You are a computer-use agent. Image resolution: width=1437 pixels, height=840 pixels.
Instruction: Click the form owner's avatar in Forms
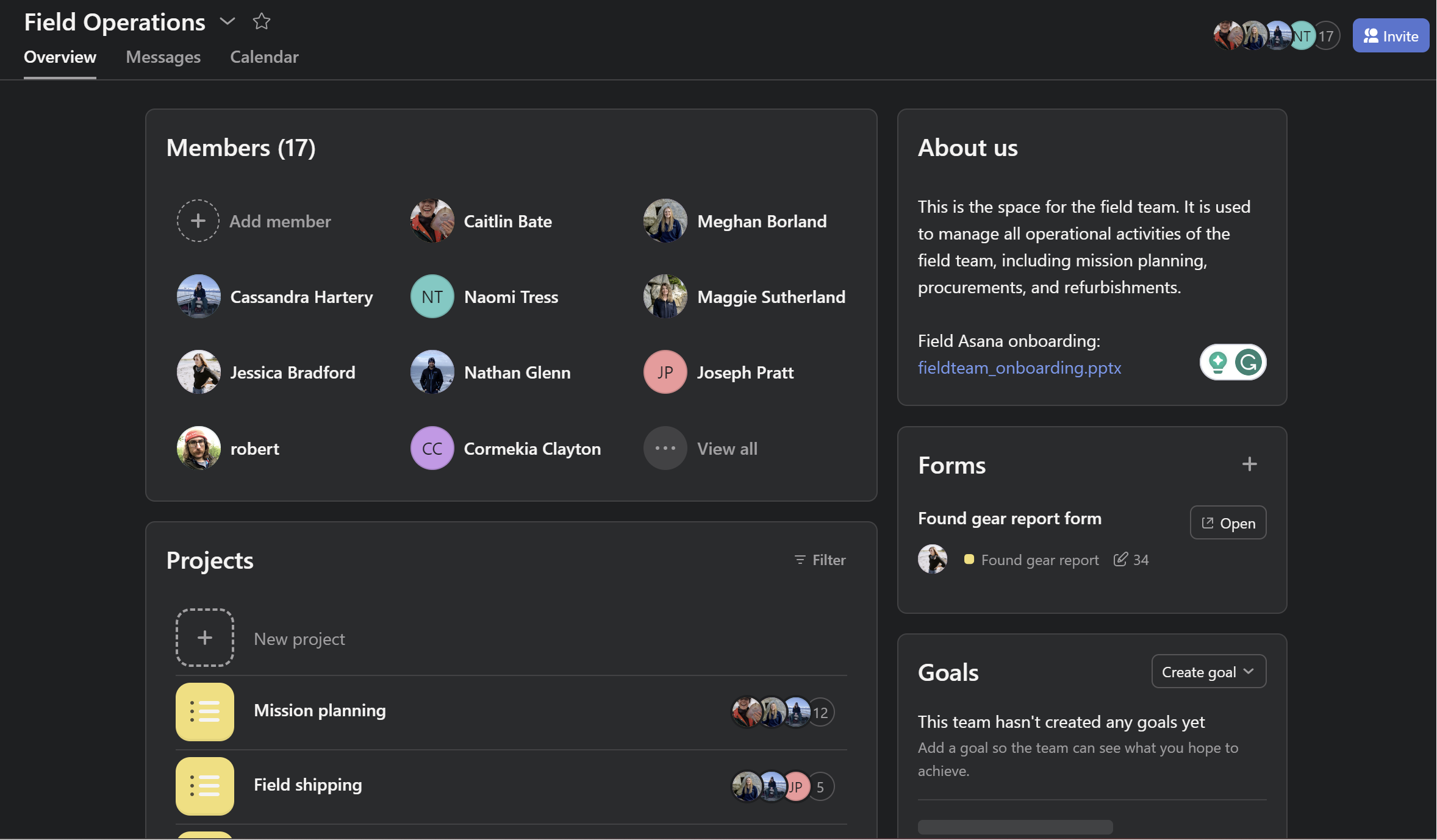(x=932, y=559)
